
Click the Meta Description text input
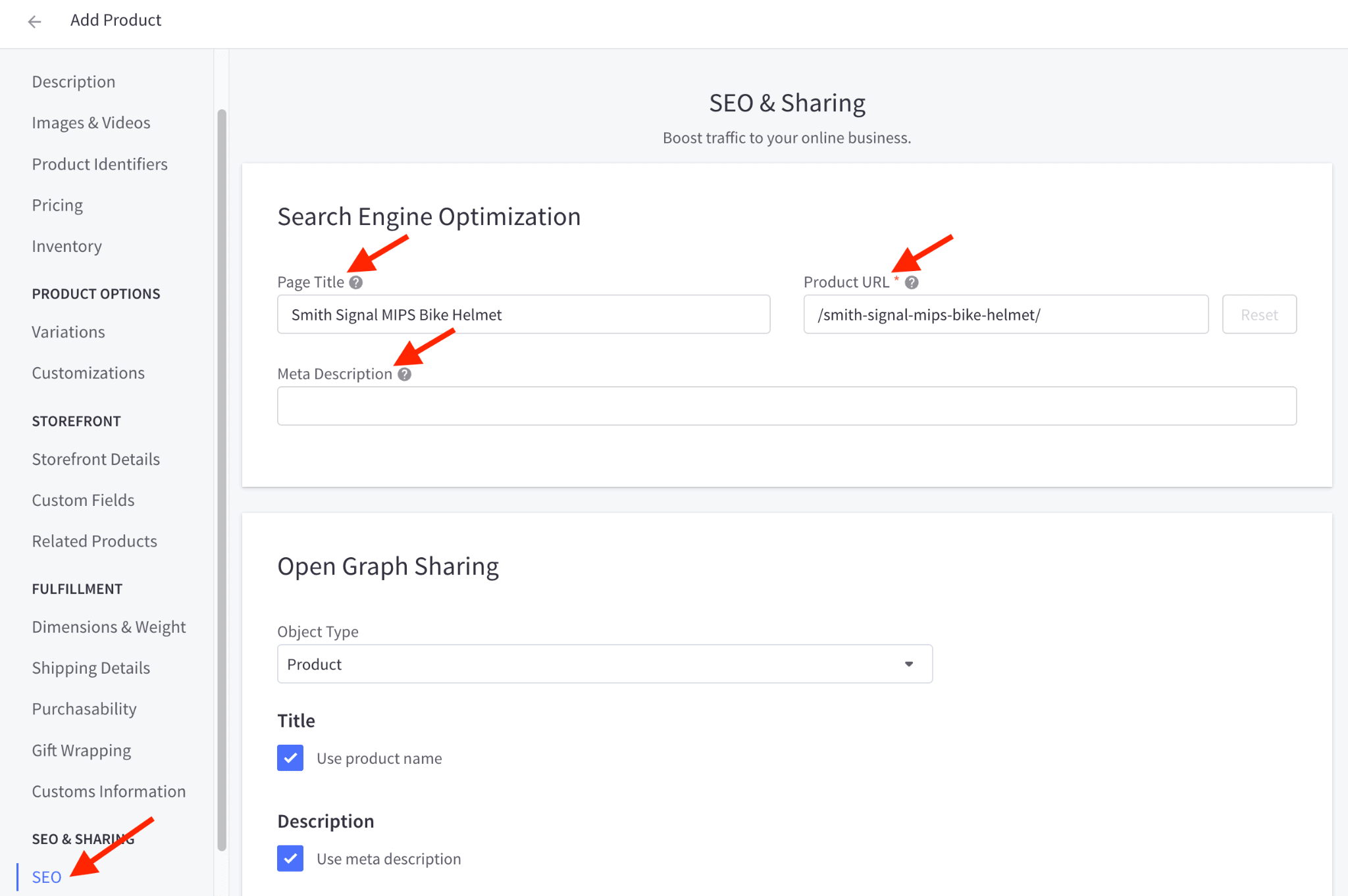coord(786,405)
